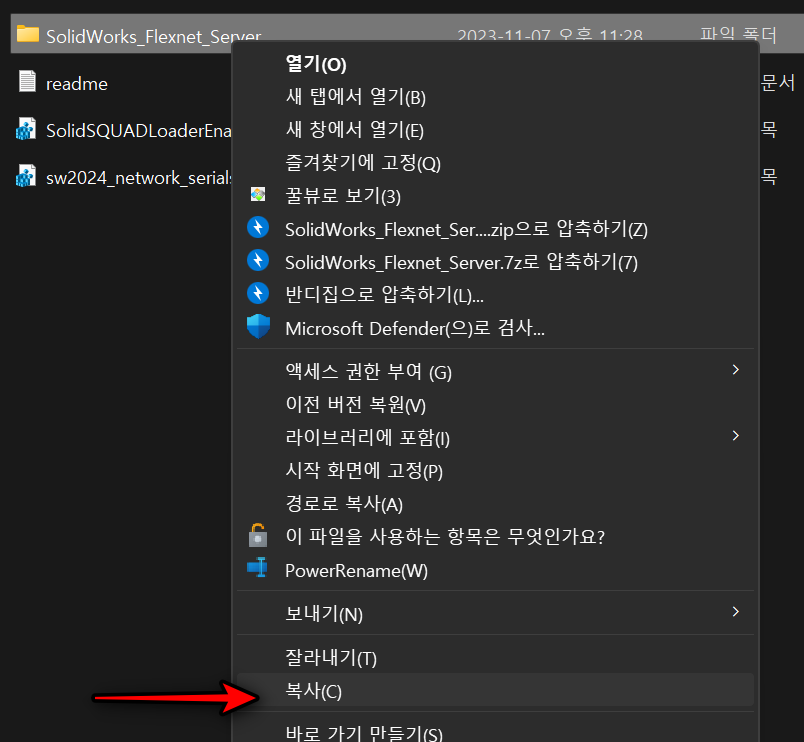Viewport: 804px width, 742px height.
Task: Scan with Microsoft Defender(으)로 검사...
Action: pyautogui.click(x=495, y=328)
